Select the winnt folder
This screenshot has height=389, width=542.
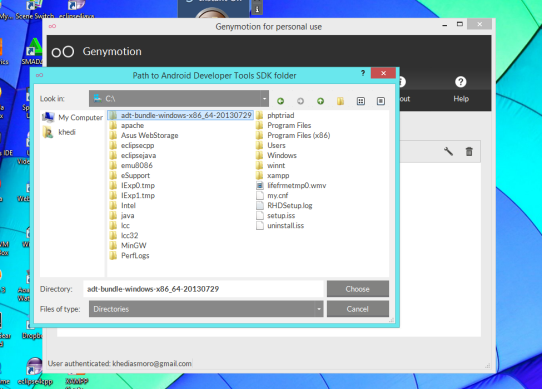[271, 165]
